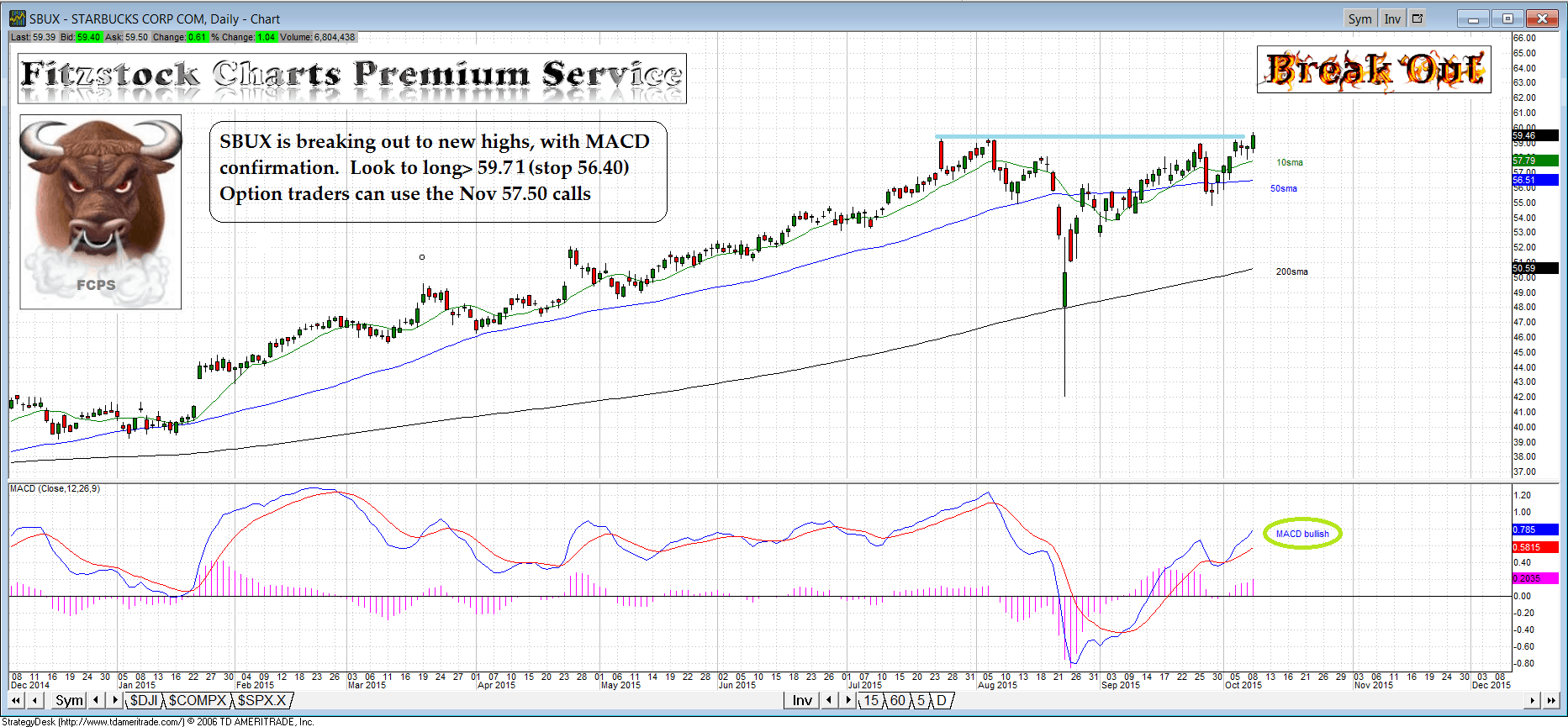
Task: Go to previous item in the symbol list
Action: [x=34, y=700]
